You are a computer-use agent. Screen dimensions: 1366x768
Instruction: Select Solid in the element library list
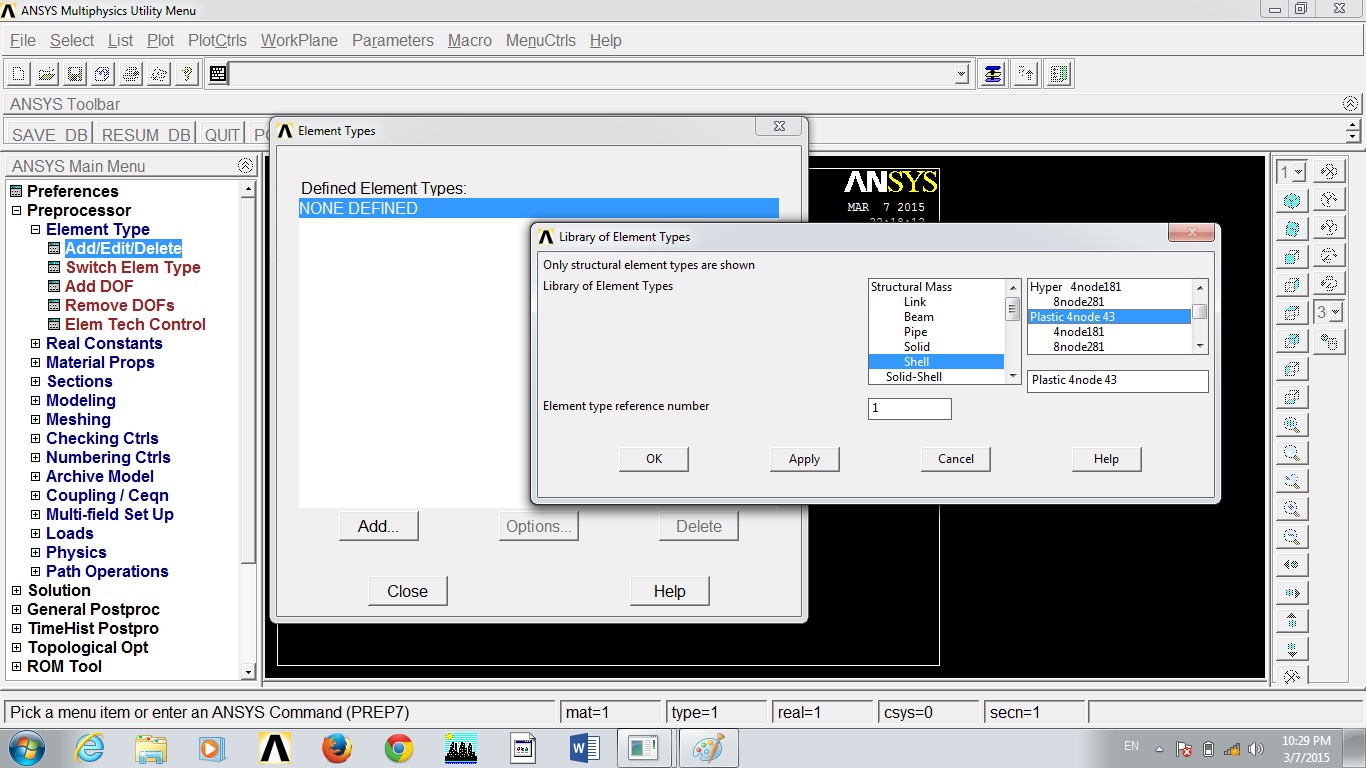[916, 346]
